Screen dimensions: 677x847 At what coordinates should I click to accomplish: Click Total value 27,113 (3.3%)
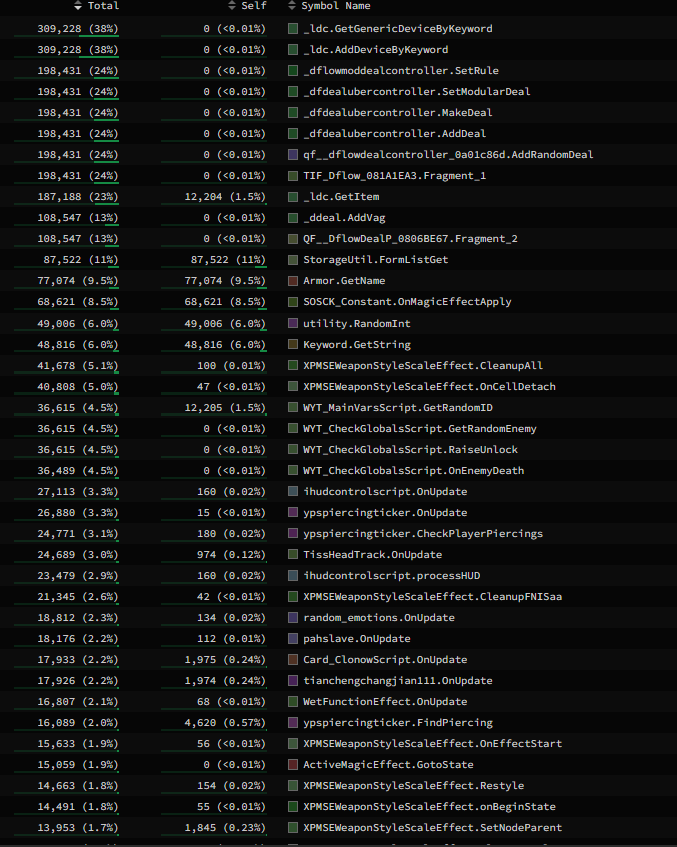point(78,492)
